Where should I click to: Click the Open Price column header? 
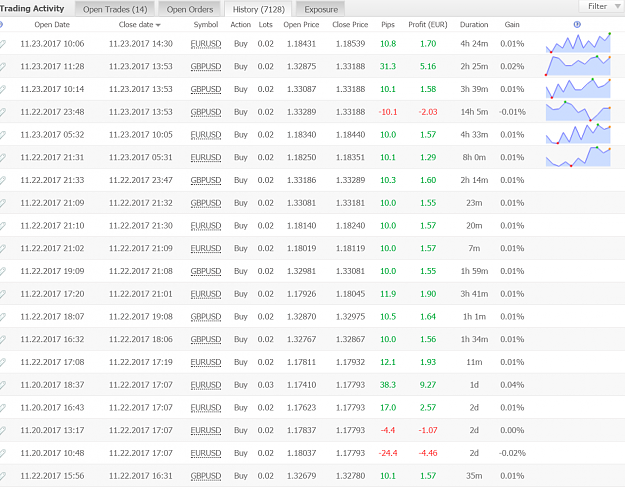(x=301, y=24)
